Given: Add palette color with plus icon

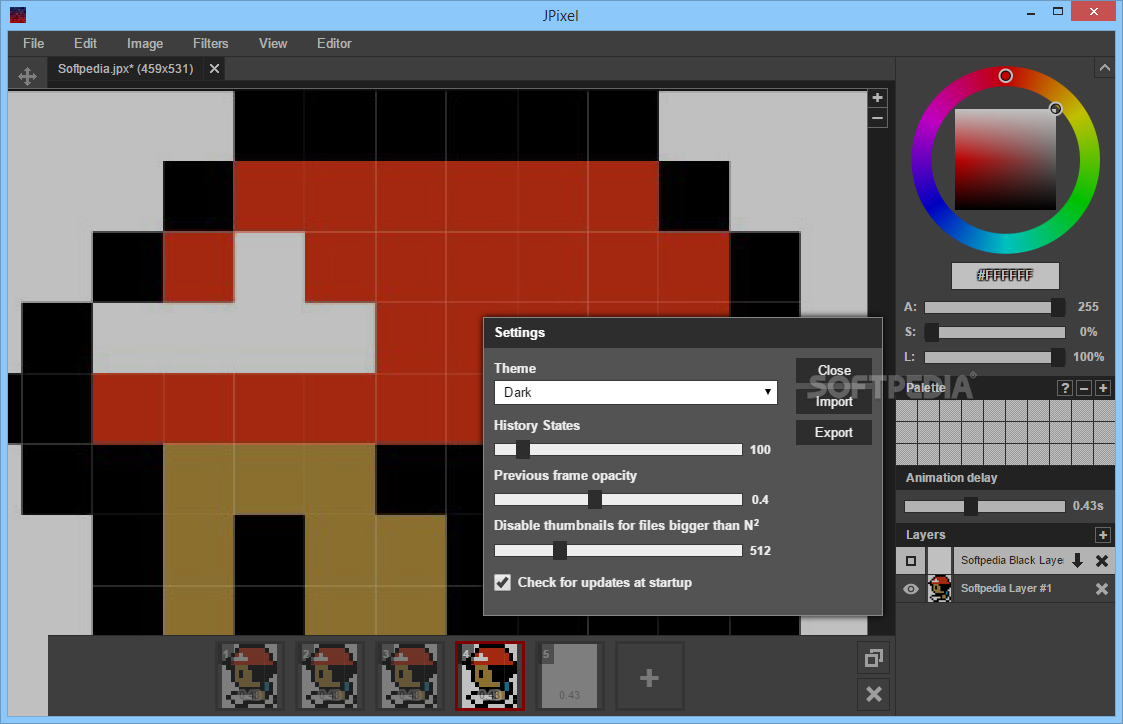Looking at the screenshot, I should [1103, 388].
